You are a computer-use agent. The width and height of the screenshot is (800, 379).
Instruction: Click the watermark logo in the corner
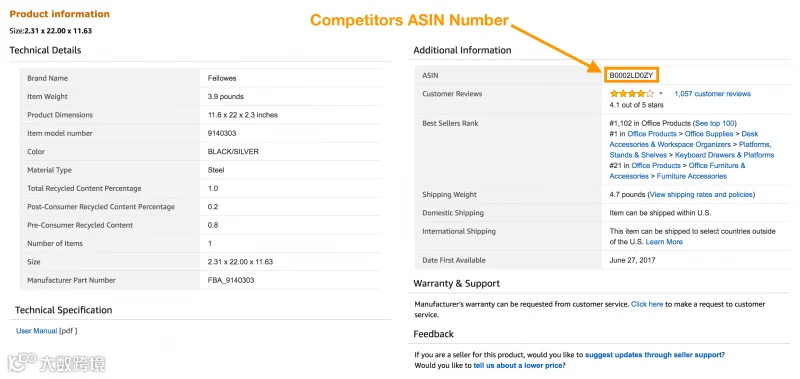click(56, 362)
